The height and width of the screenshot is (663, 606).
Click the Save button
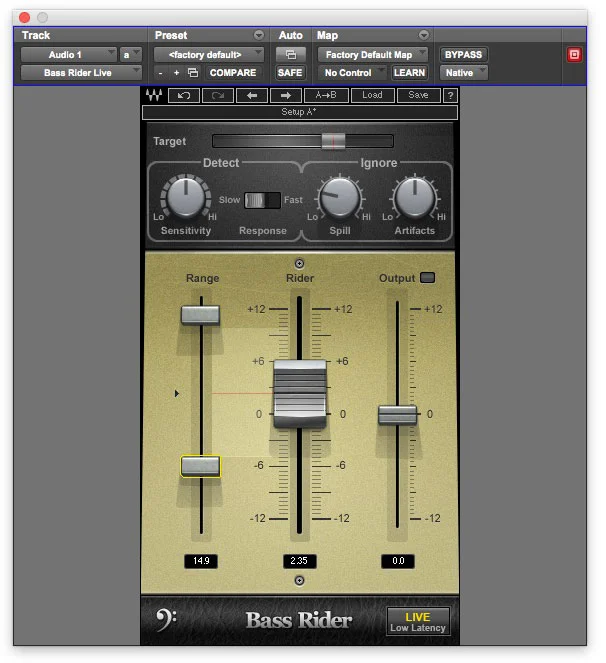click(419, 96)
